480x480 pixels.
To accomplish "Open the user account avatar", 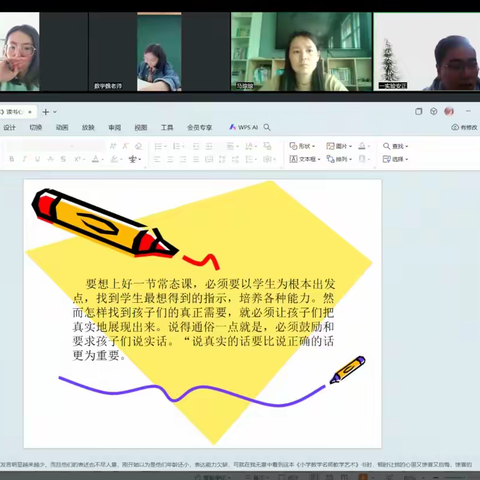I will (x=449, y=111).
